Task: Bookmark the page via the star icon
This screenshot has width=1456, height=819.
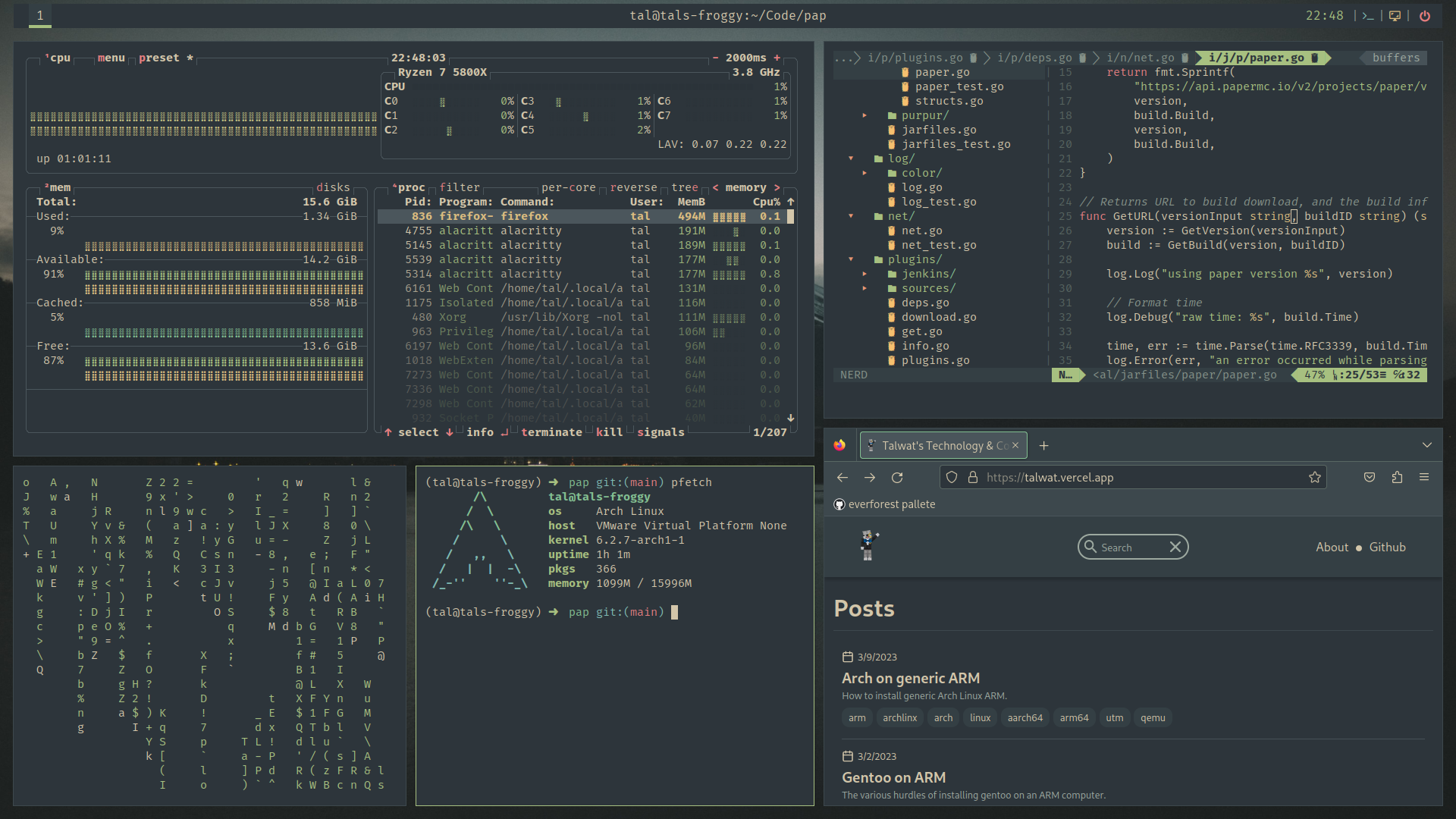Action: pyautogui.click(x=1316, y=477)
